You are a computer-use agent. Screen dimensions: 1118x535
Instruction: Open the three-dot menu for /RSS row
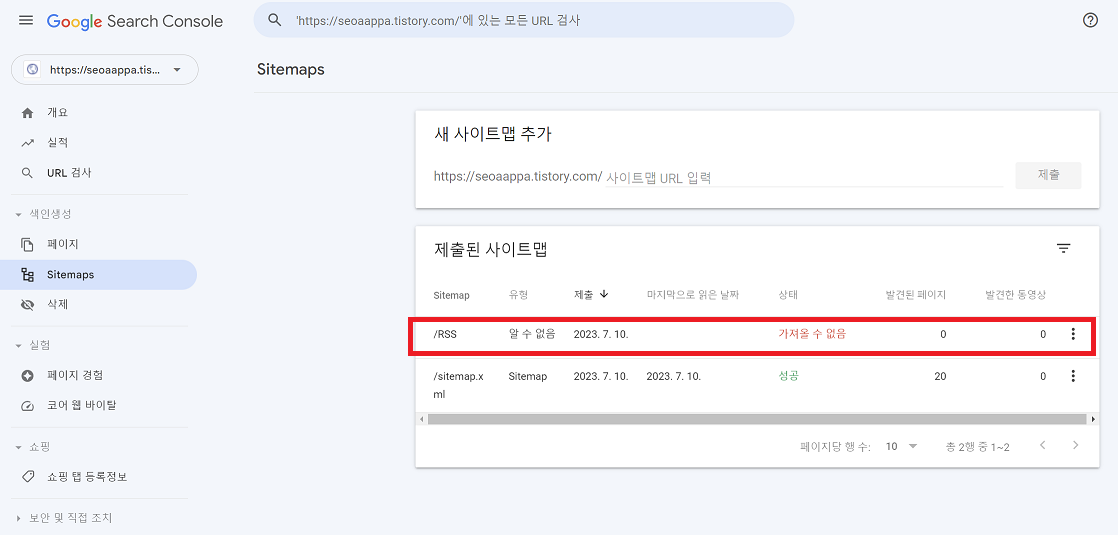click(x=1073, y=334)
